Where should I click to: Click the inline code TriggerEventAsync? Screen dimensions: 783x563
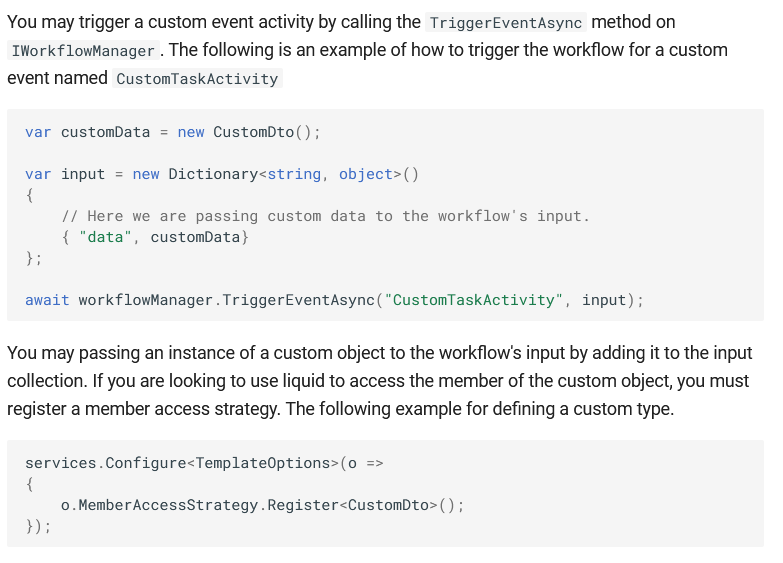coord(506,22)
